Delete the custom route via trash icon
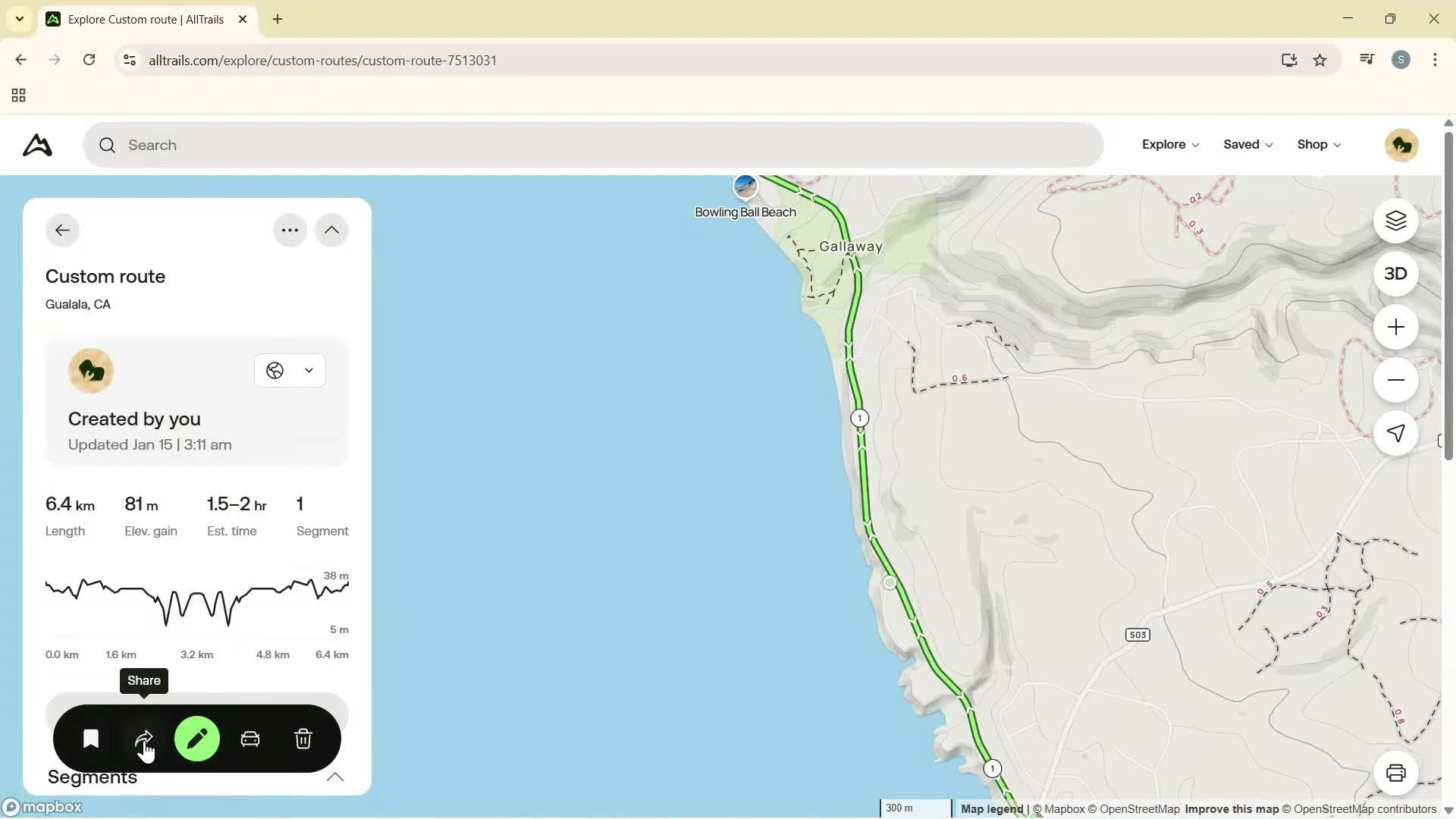1456x819 pixels. (303, 739)
